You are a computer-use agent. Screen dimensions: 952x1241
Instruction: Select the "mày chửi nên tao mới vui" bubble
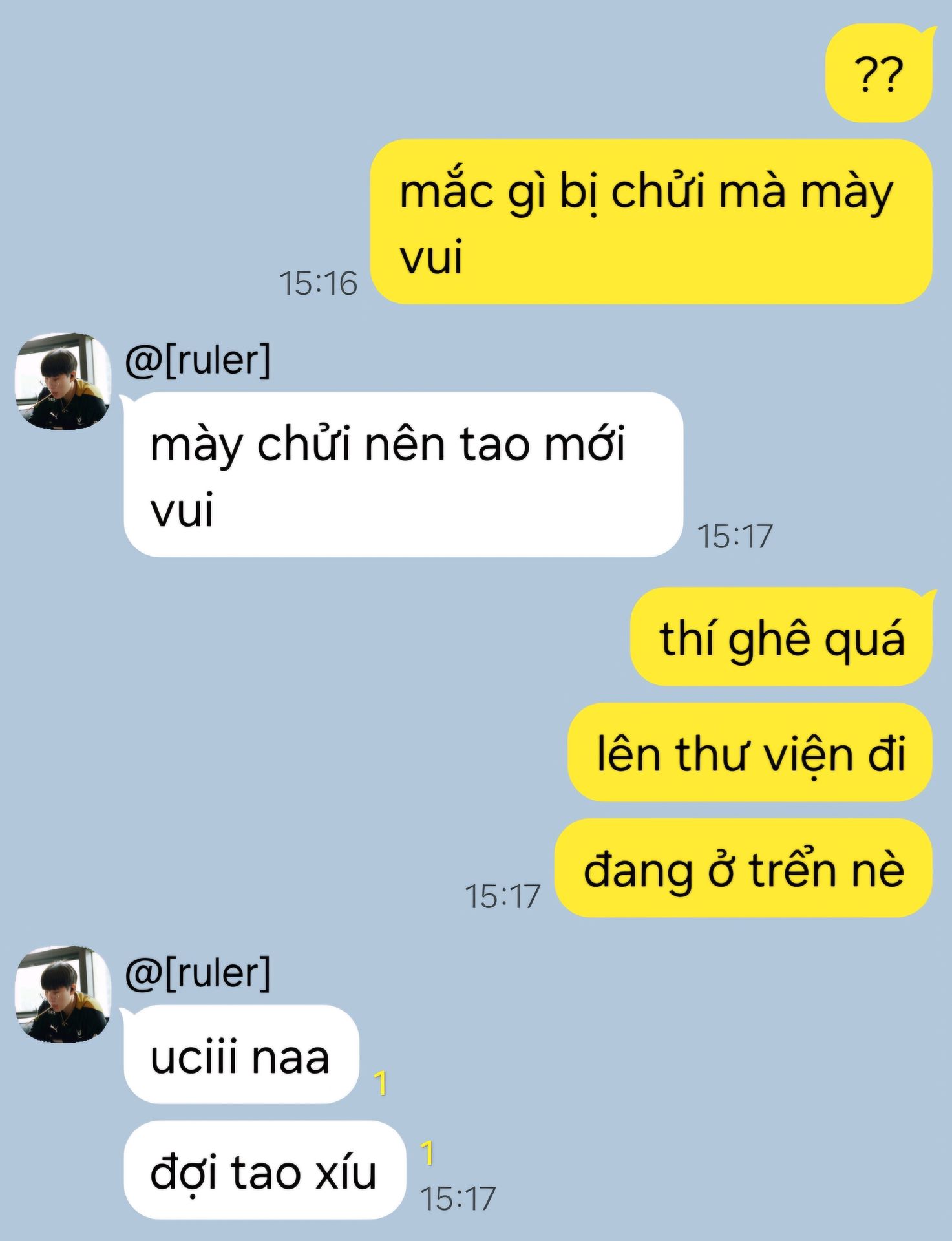pyautogui.click(x=403, y=474)
